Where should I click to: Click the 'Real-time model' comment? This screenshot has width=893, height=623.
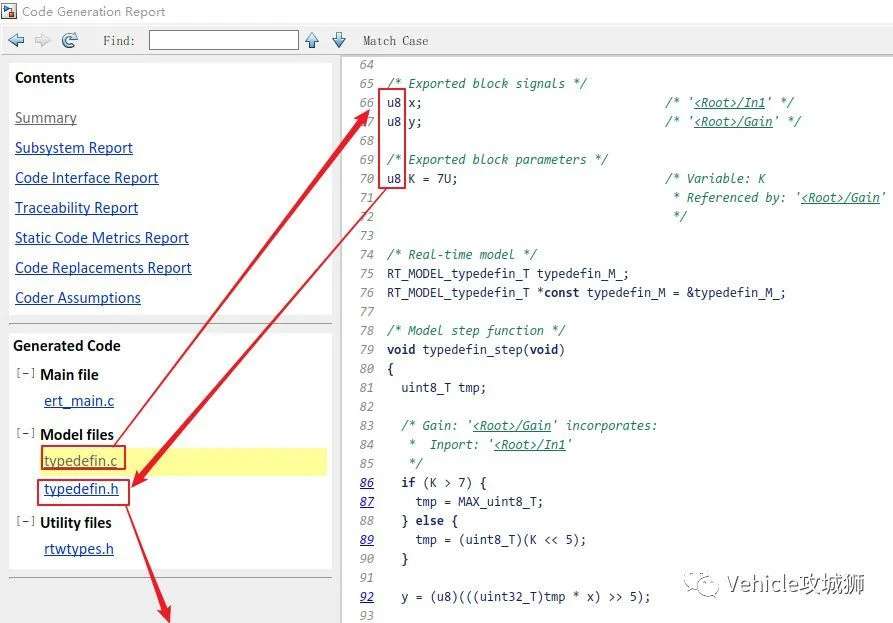pos(462,255)
